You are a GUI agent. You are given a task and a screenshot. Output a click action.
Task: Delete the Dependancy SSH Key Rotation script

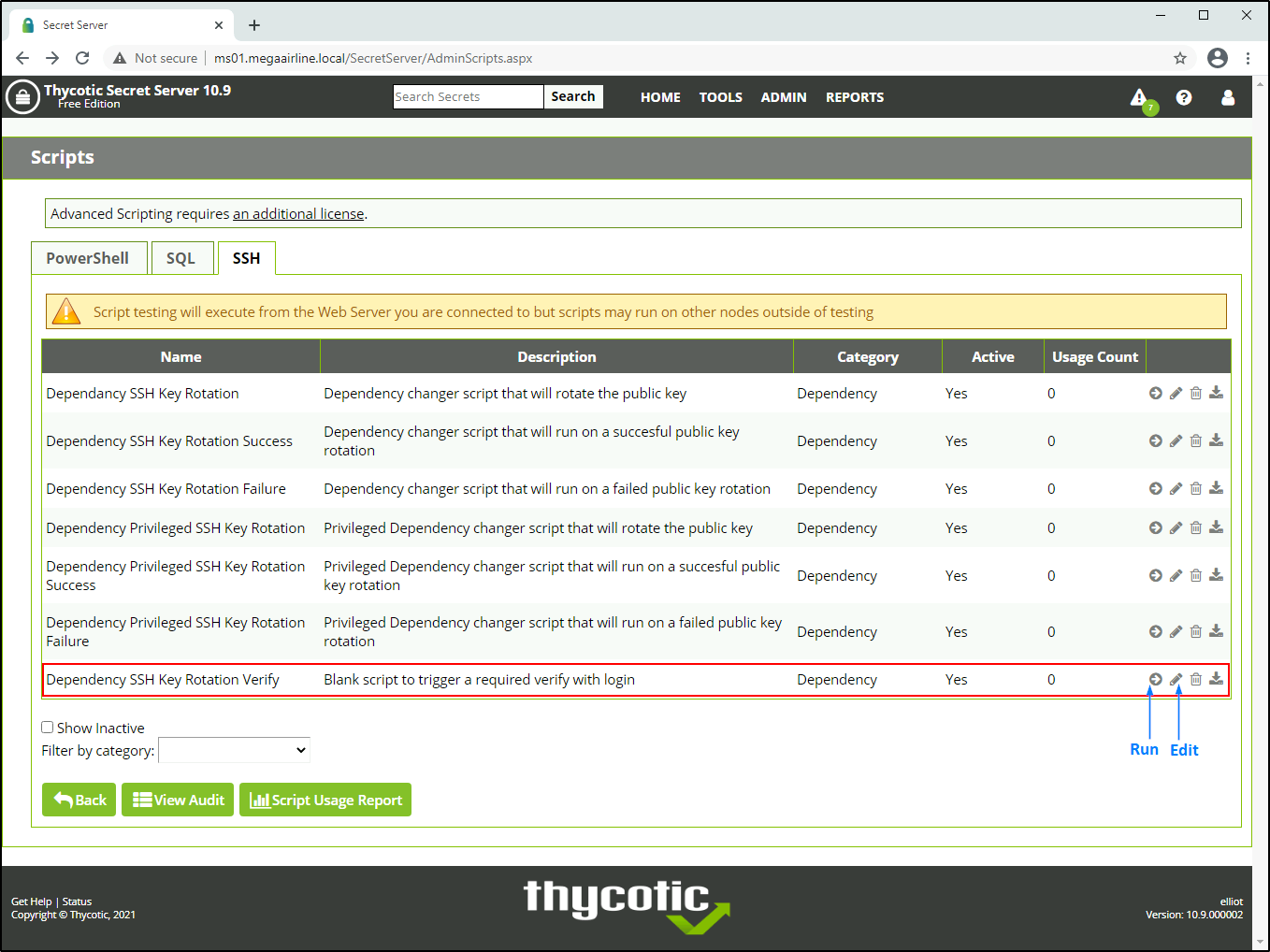tap(1196, 394)
